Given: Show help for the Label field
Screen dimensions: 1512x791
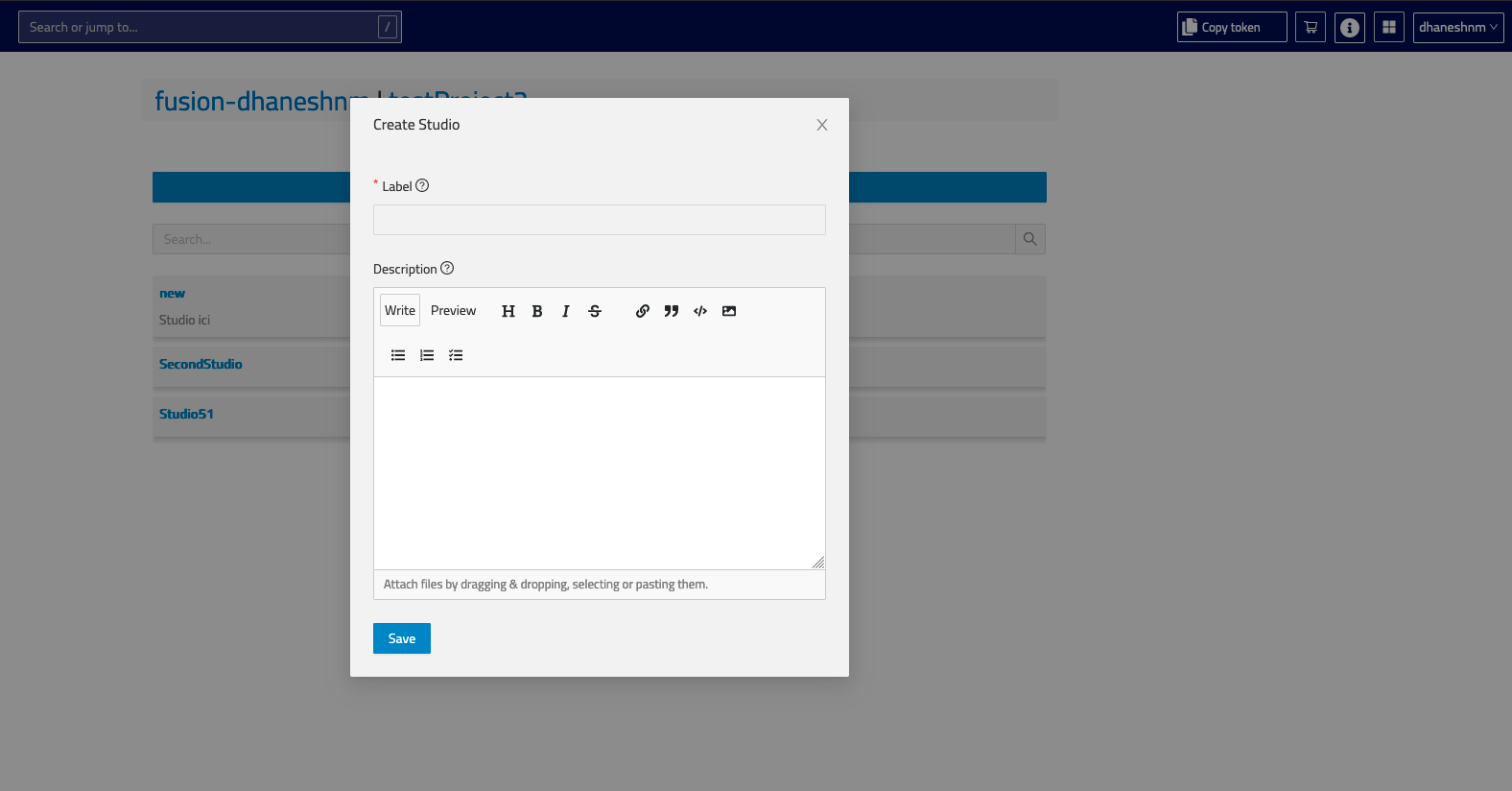Looking at the screenshot, I should 422,185.
